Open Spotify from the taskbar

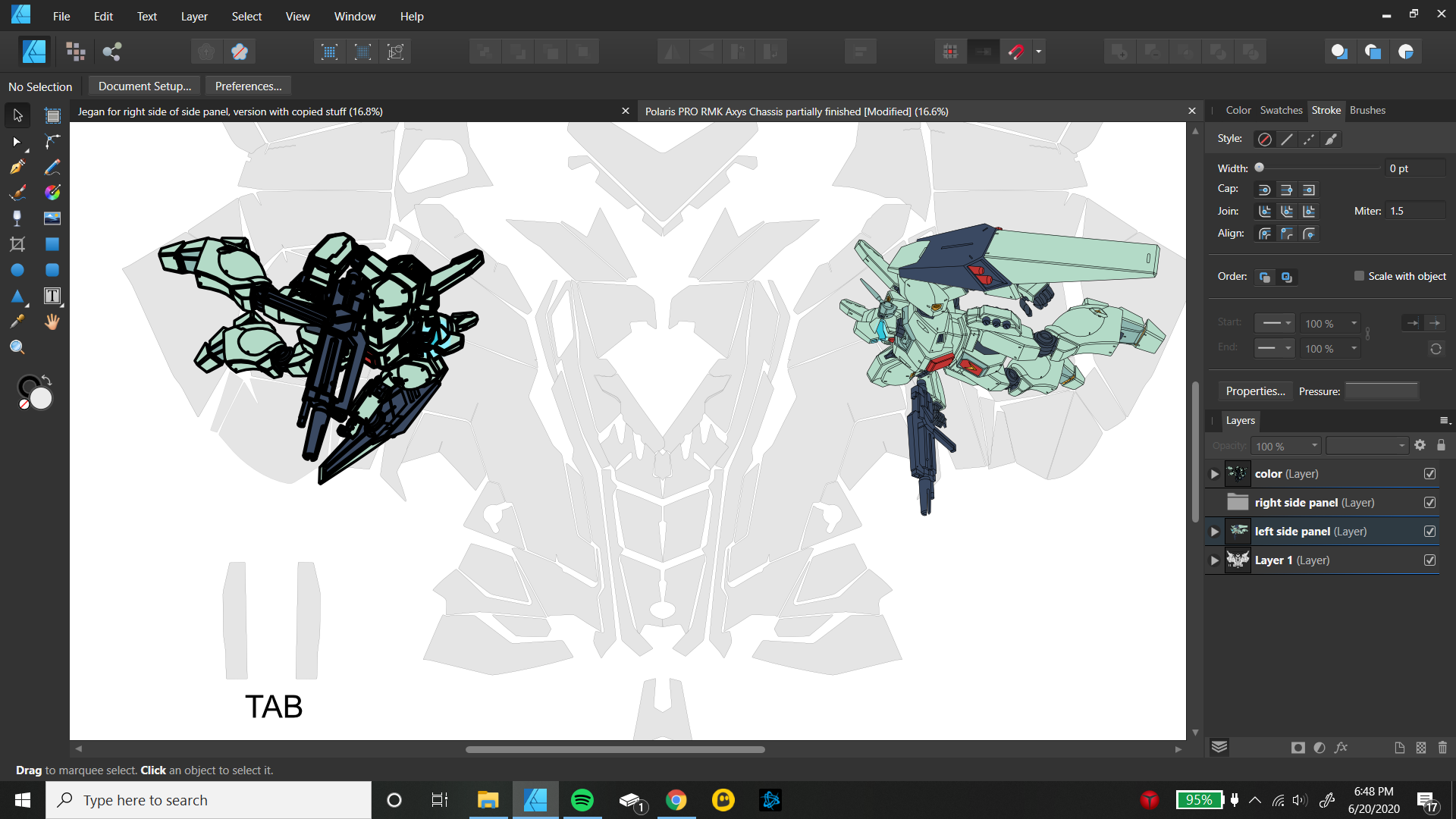582,800
